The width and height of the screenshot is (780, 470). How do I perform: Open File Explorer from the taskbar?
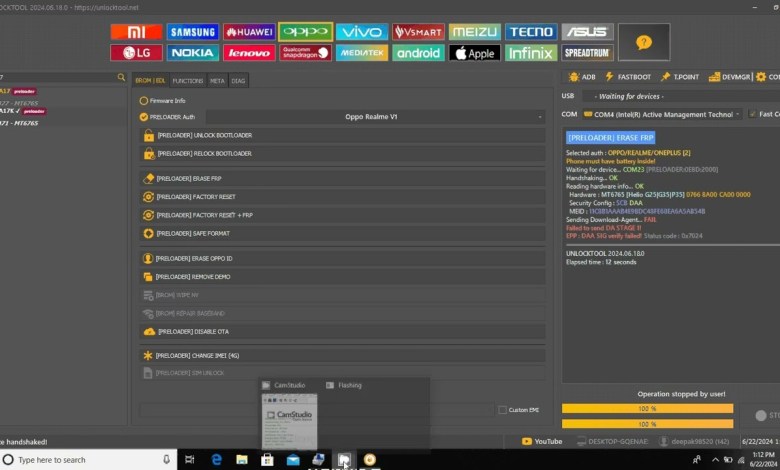[x=242, y=460]
